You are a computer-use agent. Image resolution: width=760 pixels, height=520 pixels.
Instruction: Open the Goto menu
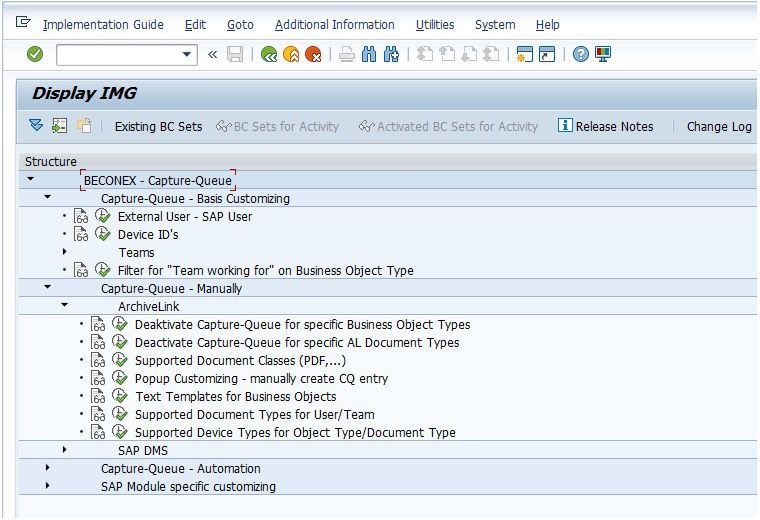(240, 24)
